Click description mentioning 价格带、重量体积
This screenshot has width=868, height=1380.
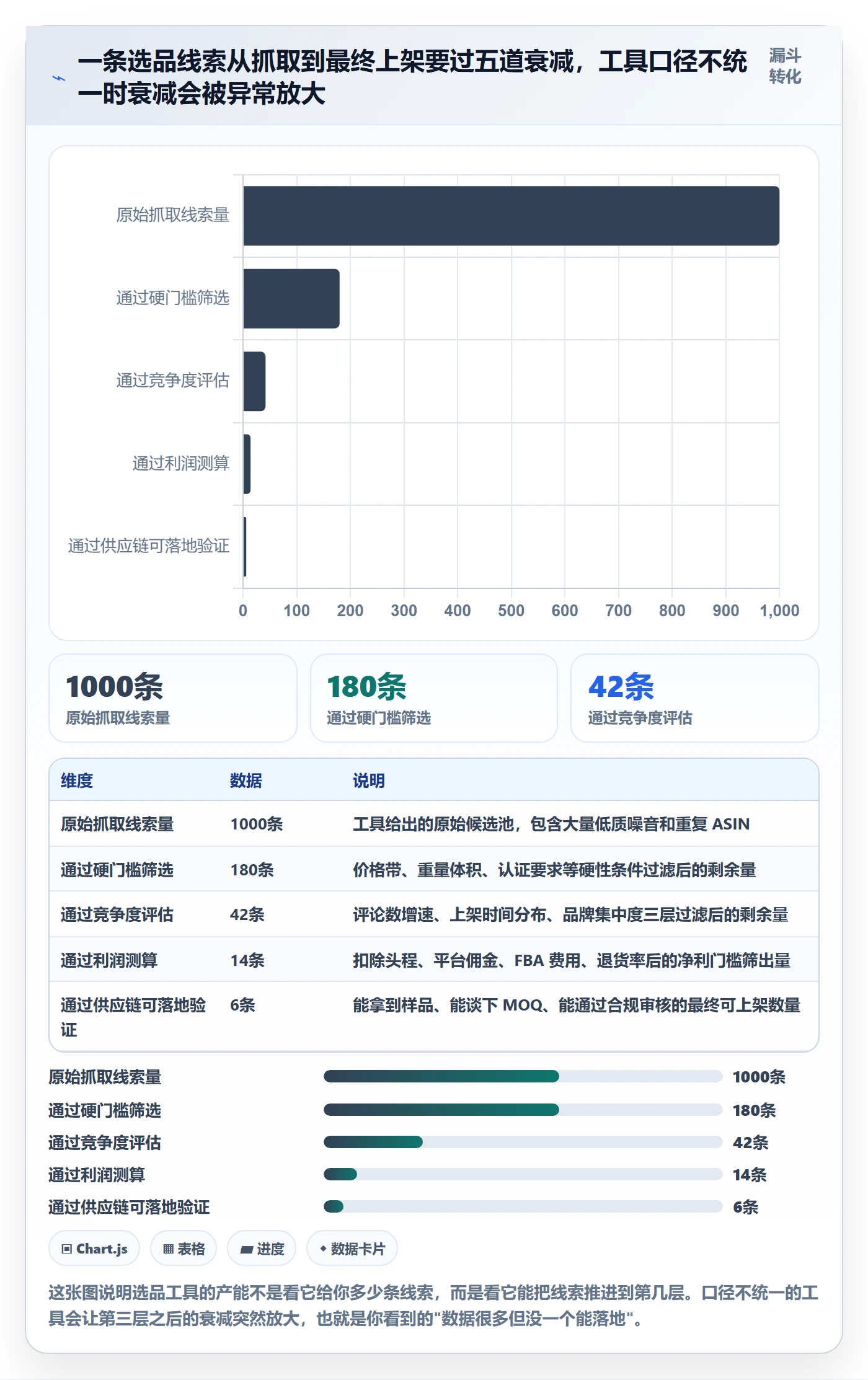coord(554,870)
